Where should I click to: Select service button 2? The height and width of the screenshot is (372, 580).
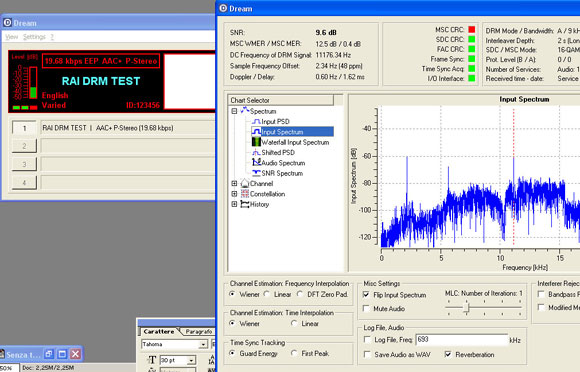point(24,146)
